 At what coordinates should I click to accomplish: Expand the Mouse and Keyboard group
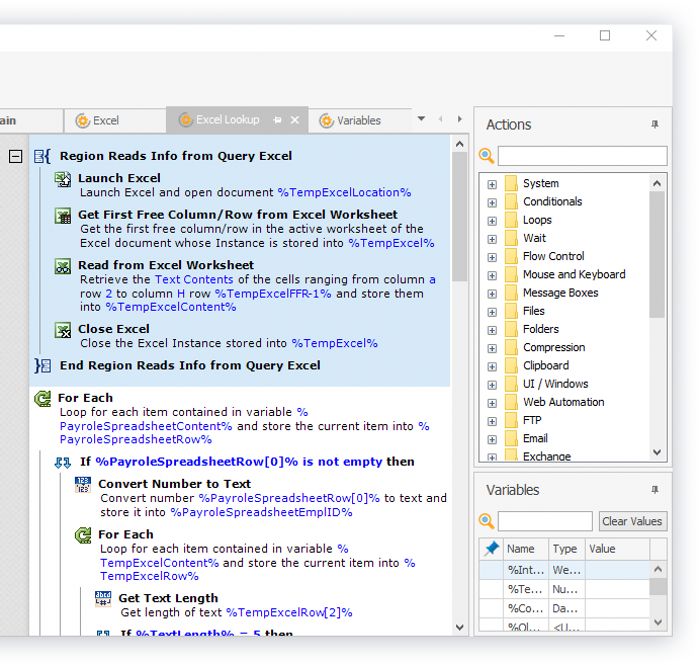point(492,275)
